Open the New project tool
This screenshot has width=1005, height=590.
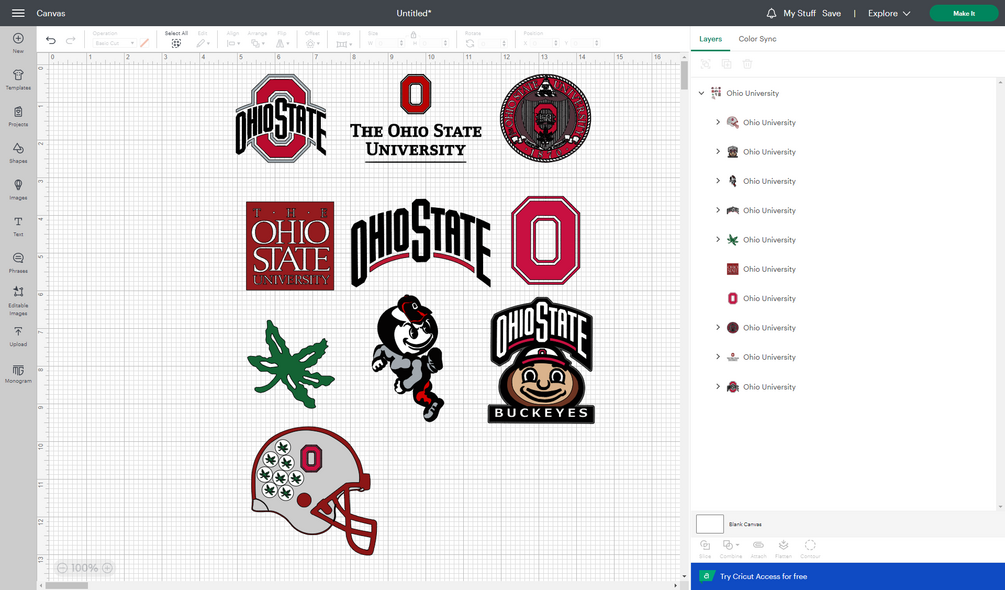click(18, 42)
